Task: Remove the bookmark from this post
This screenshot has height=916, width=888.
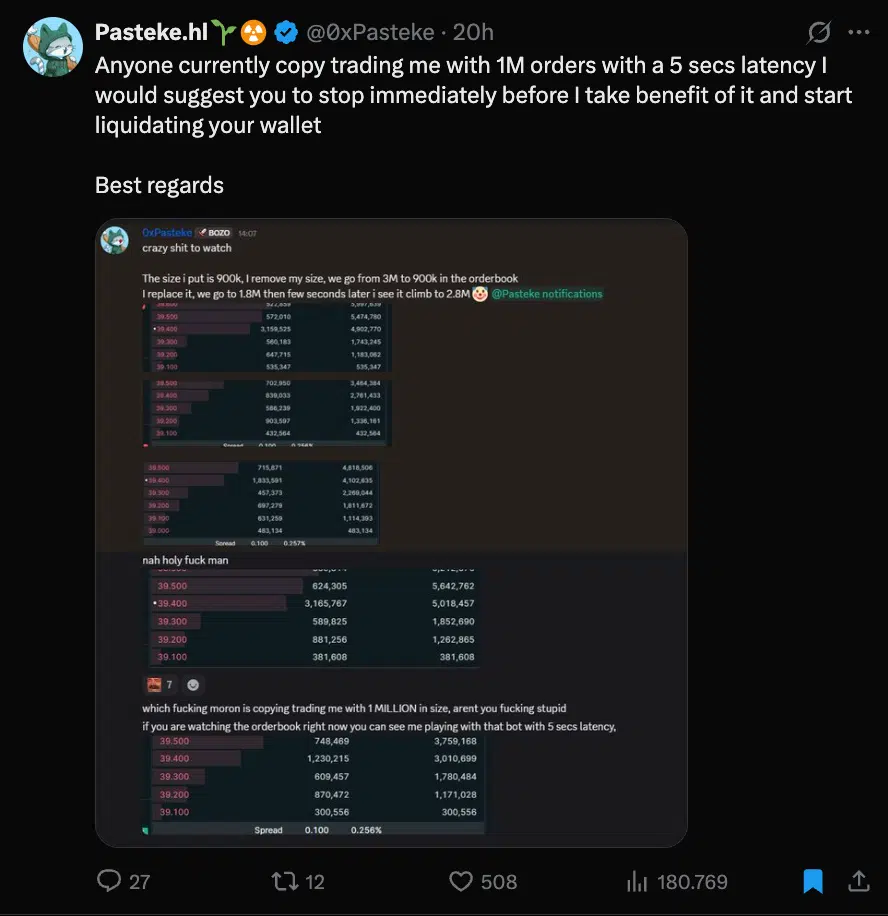Action: [812, 881]
